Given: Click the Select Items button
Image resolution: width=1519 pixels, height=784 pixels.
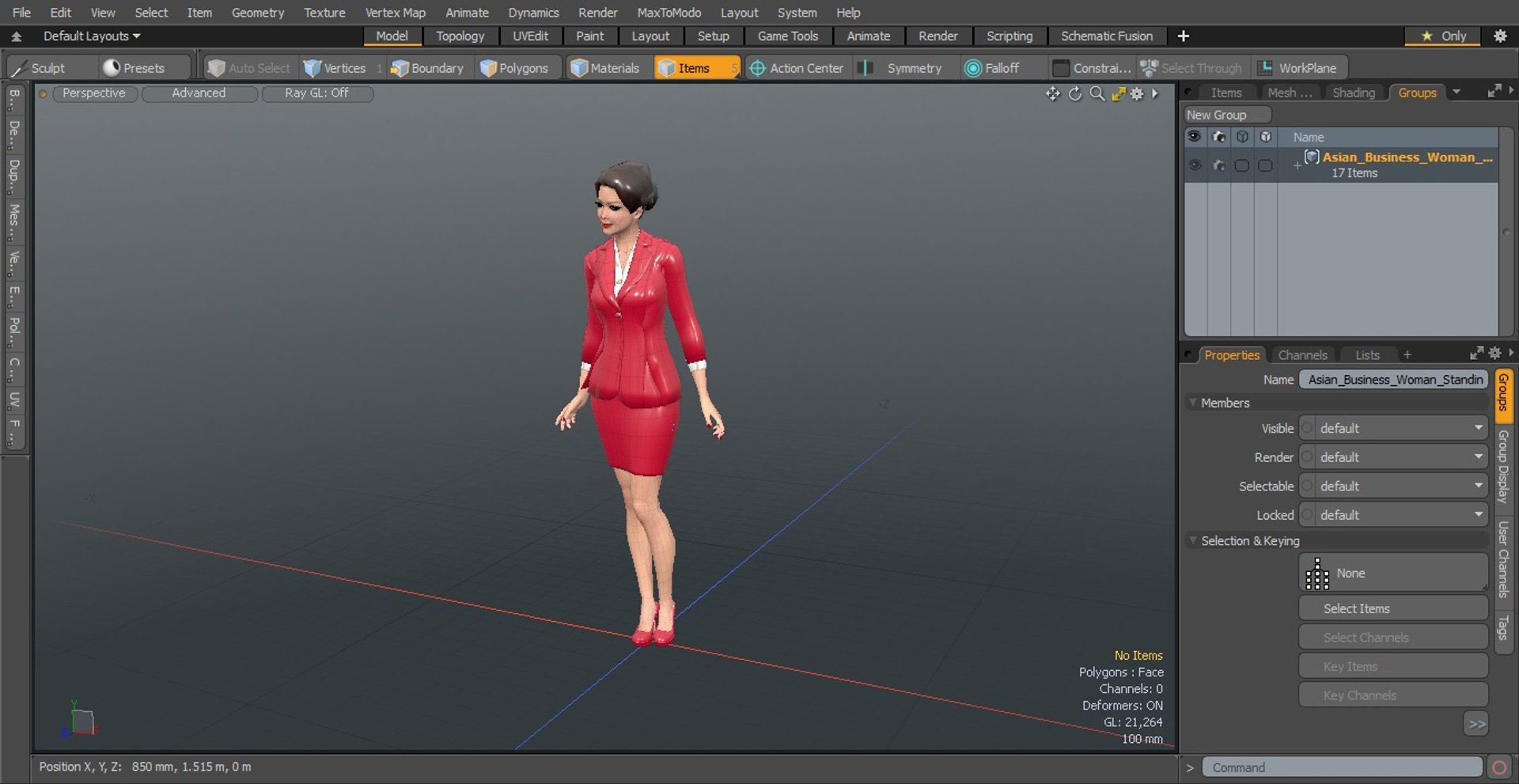Looking at the screenshot, I should tap(1393, 608).
